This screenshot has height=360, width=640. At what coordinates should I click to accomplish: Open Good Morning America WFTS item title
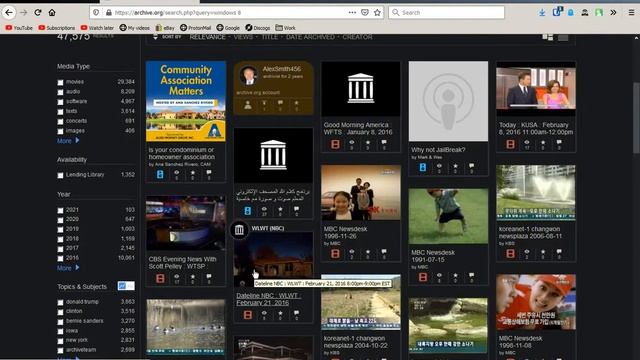[x=358, y=128]
